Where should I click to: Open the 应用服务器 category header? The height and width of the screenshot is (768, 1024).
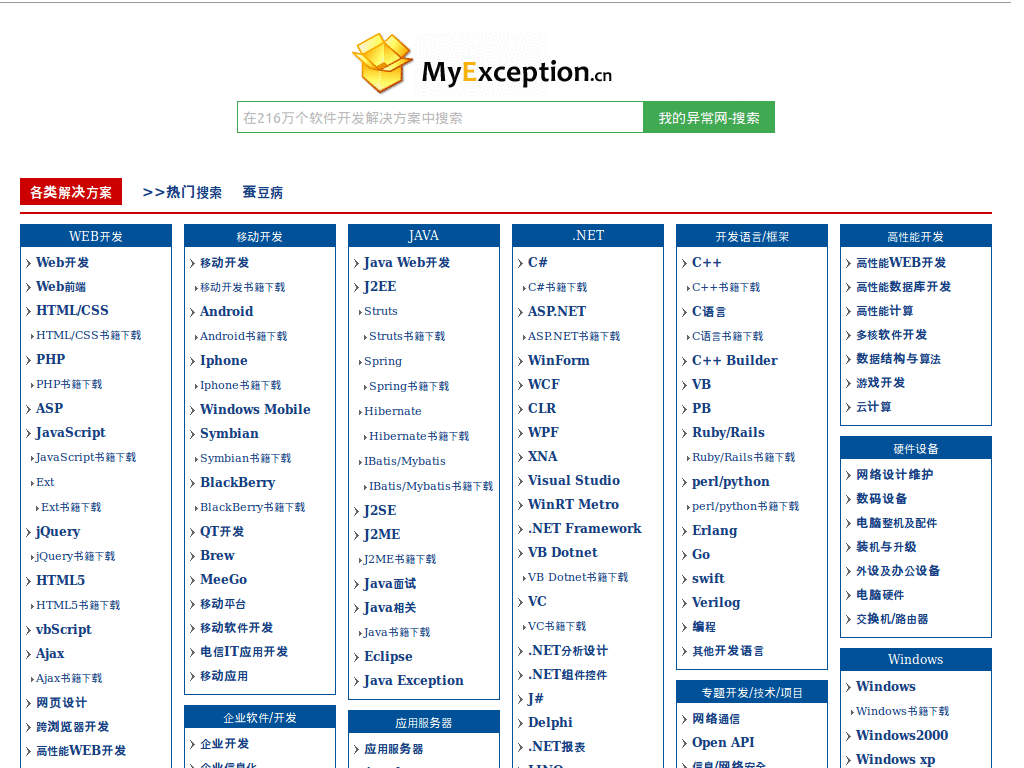424,722
